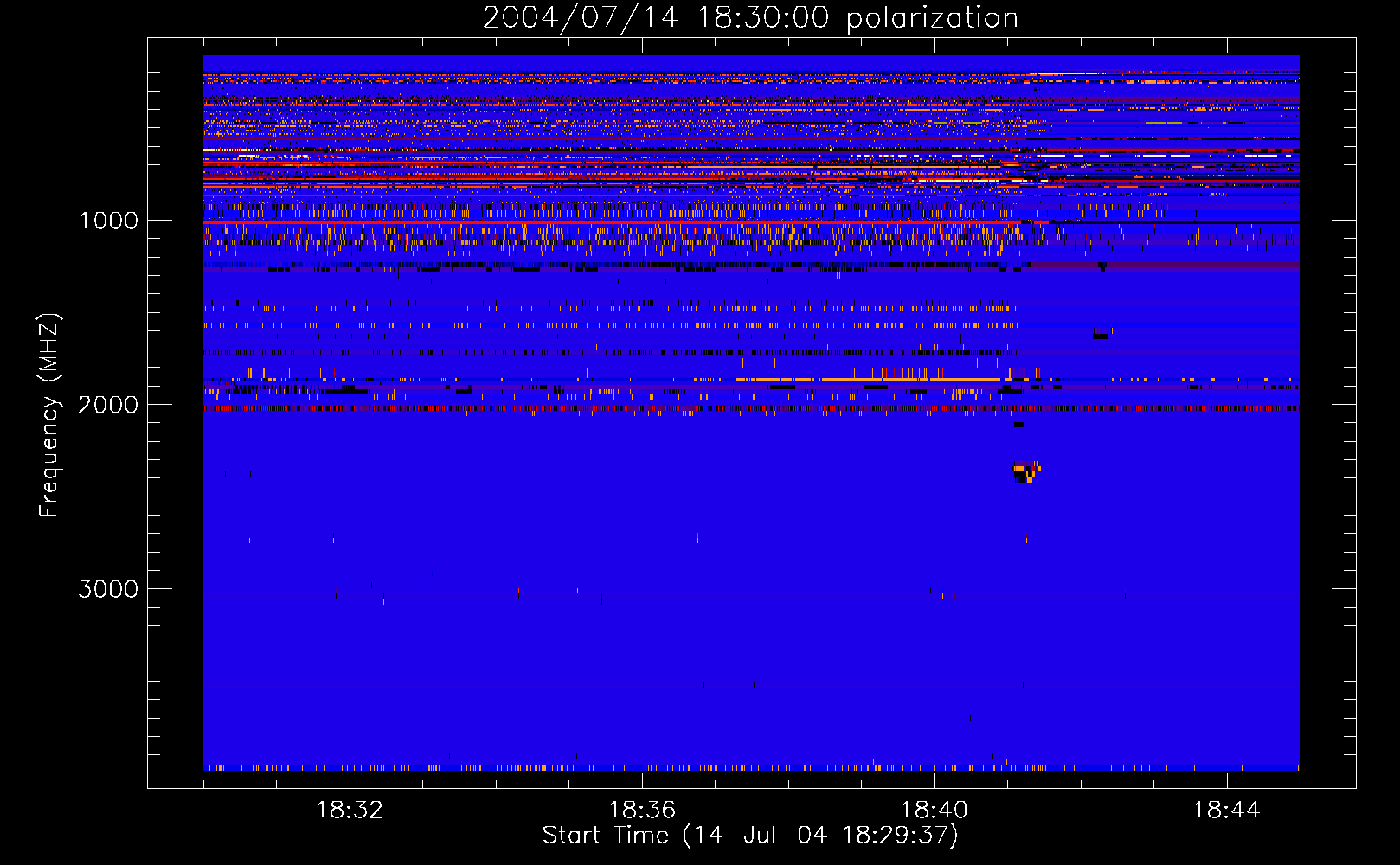This screenshot has height=865, width=1400.
Task: Click the 1000 frequency tick label
Action: click(109, 221)
